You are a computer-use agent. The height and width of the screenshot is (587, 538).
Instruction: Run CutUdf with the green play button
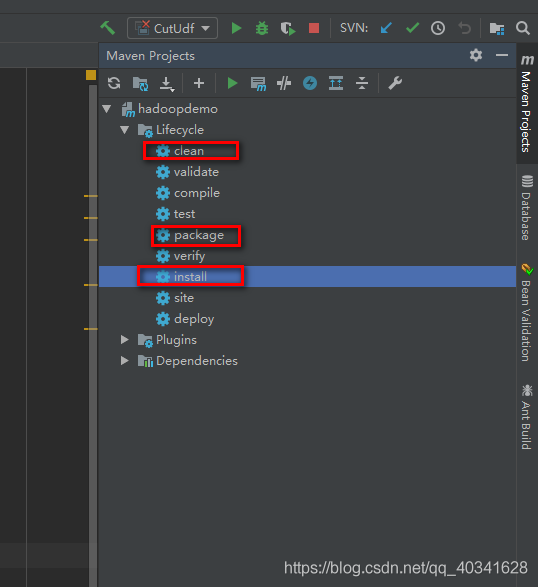pos(236,28)
